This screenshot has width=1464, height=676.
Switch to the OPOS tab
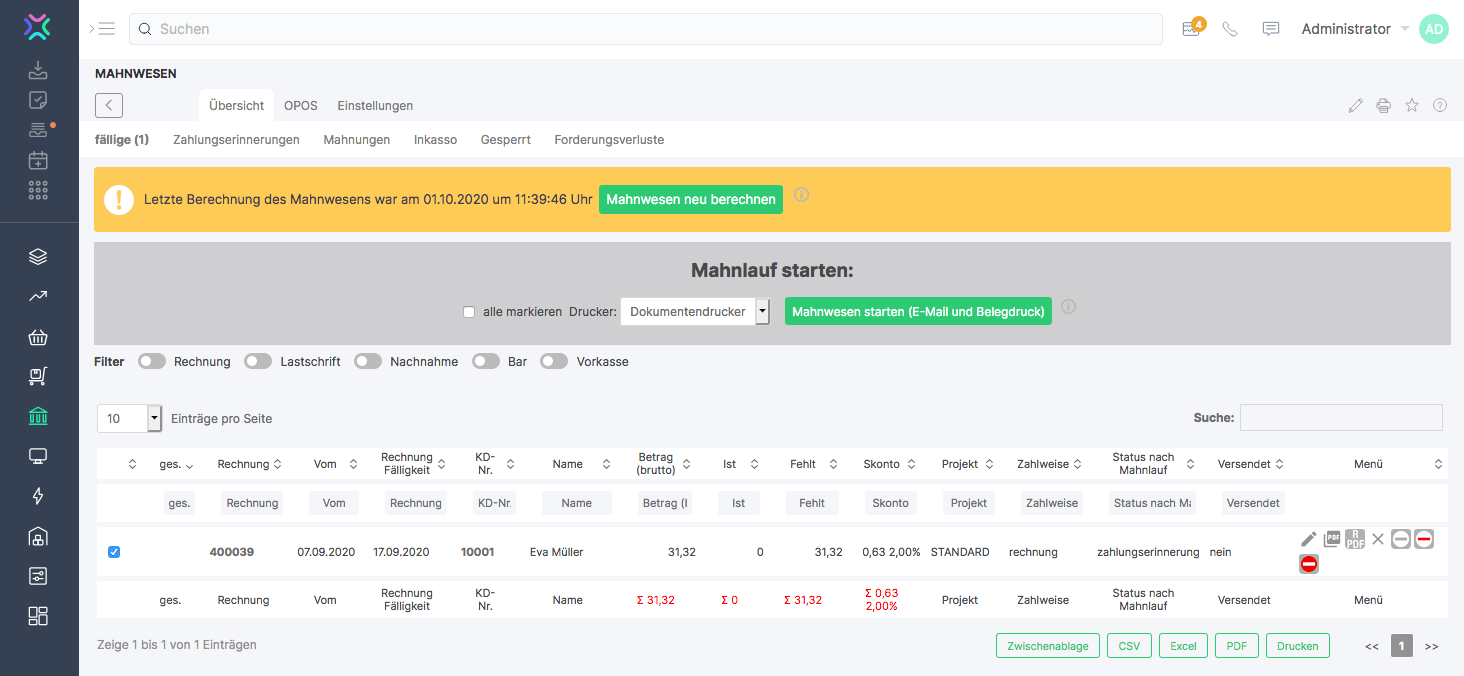tap(300, 105)
